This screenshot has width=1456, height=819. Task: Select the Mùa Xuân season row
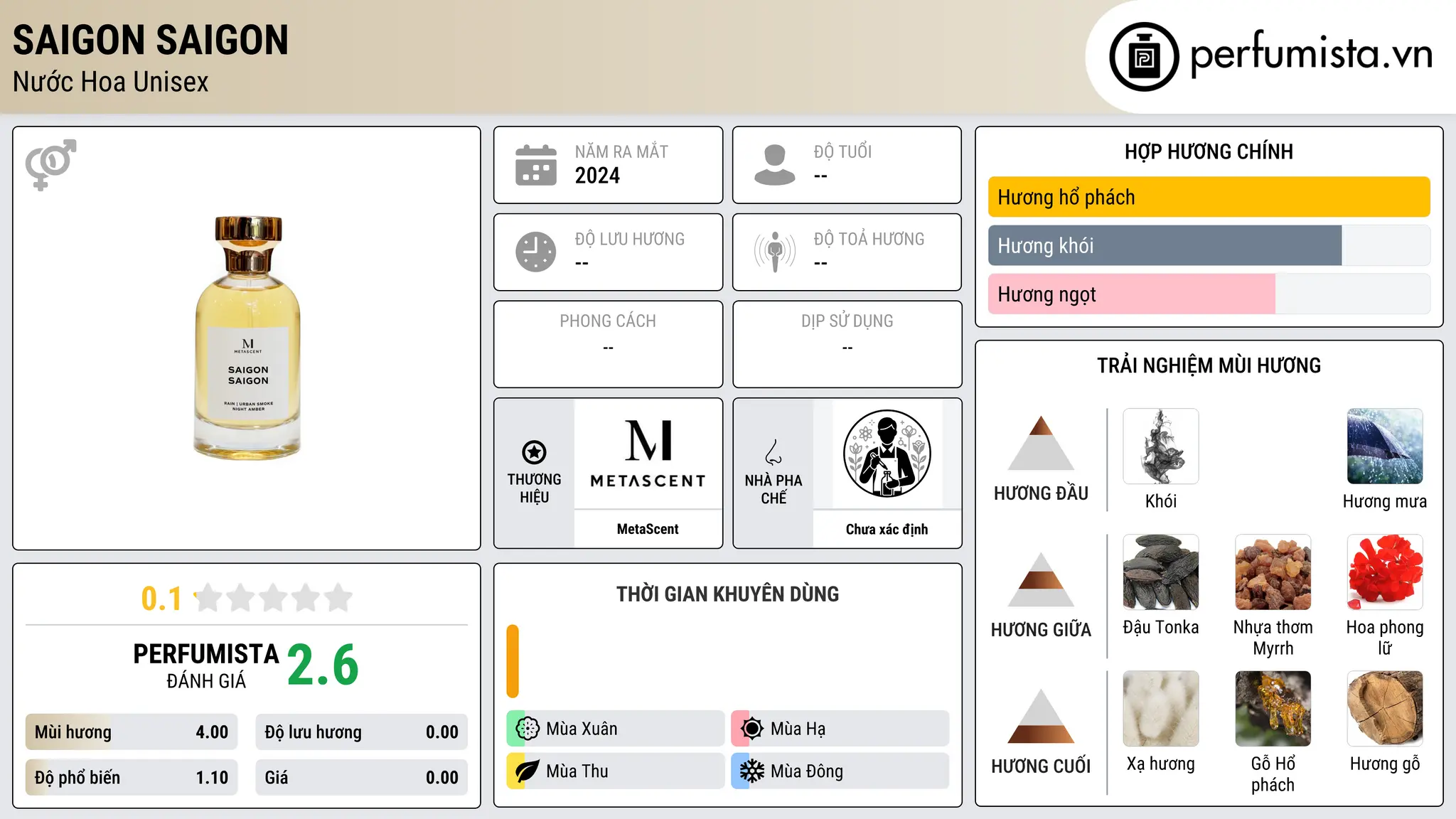pyautogui.click(x=616, y=729)
